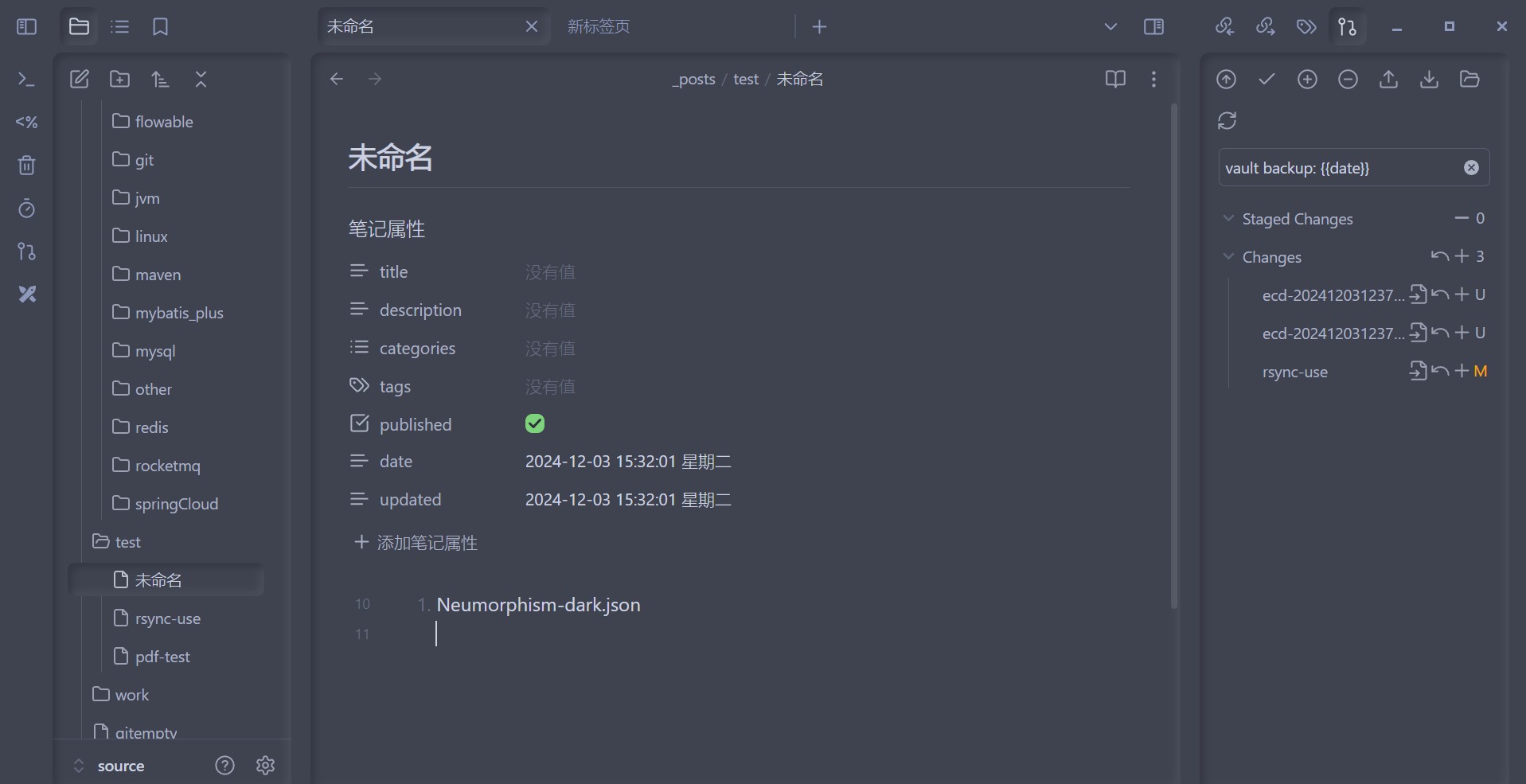Collapse the Staged Changes section

(1228, 218)
